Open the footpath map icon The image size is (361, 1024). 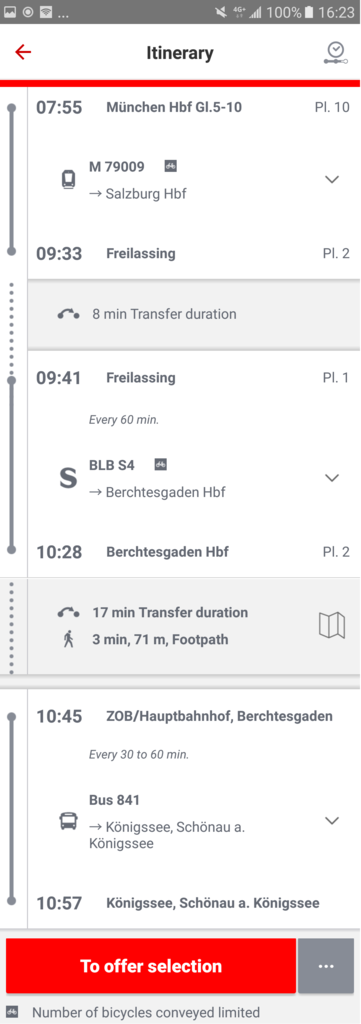[x=332, y=625]
